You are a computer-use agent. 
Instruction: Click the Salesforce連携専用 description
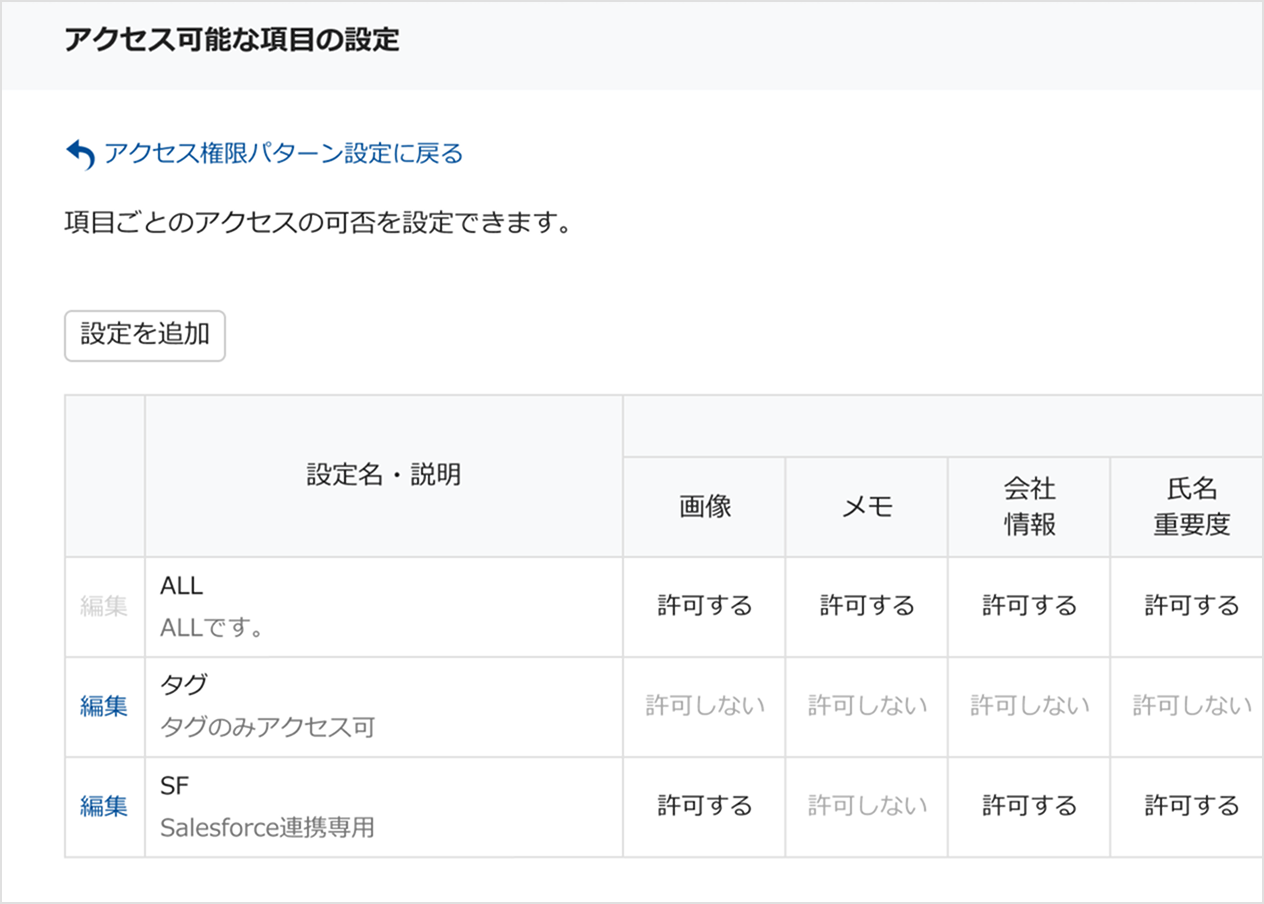pos(267,828)
